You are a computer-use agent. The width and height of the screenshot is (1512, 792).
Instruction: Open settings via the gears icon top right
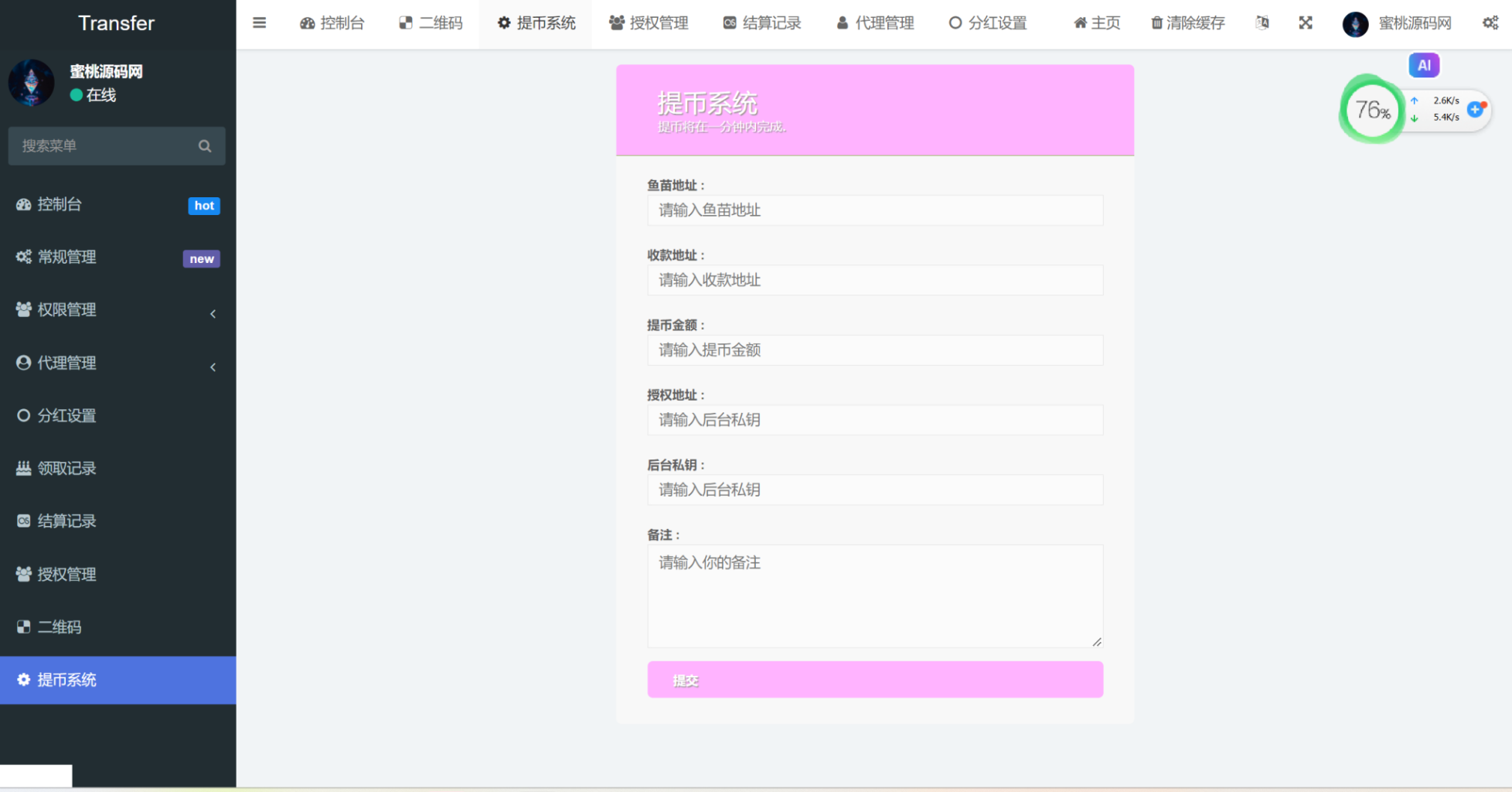click(x=1490, y=22)
